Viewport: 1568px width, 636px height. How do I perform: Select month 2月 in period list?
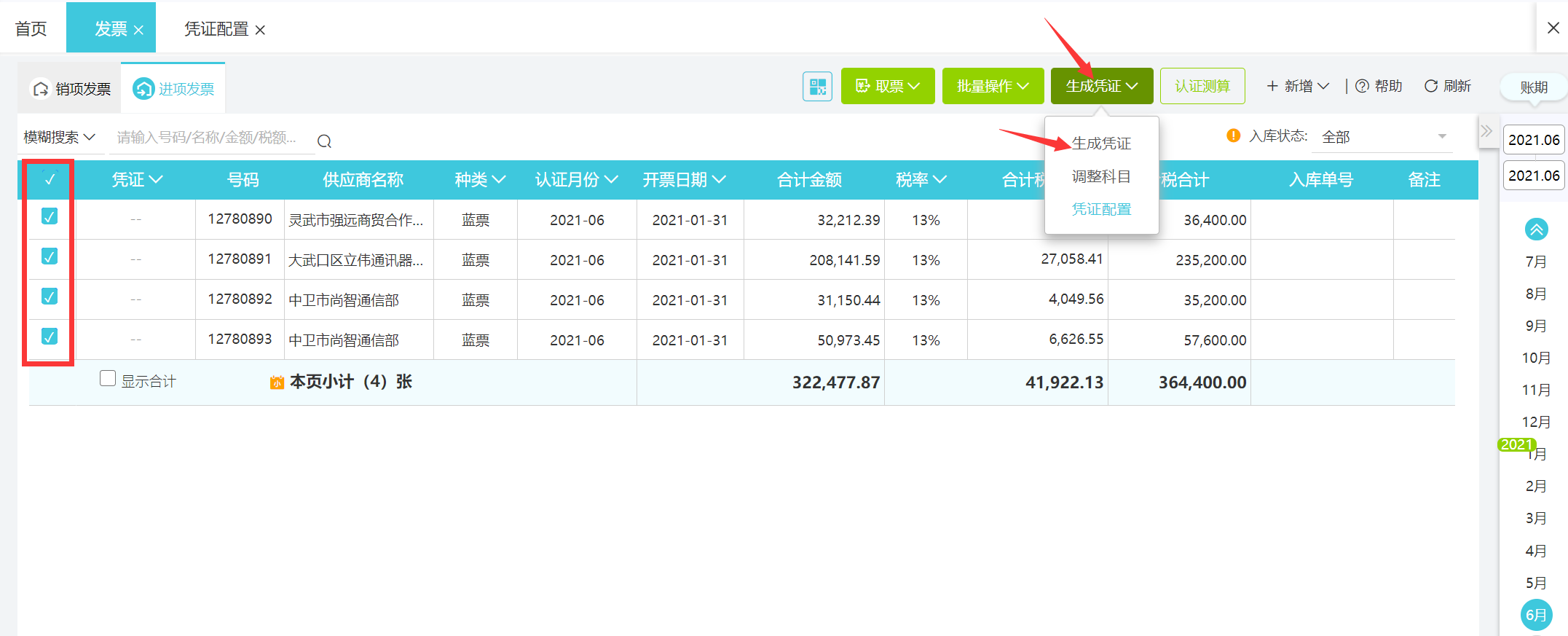tap(1536, 486)
